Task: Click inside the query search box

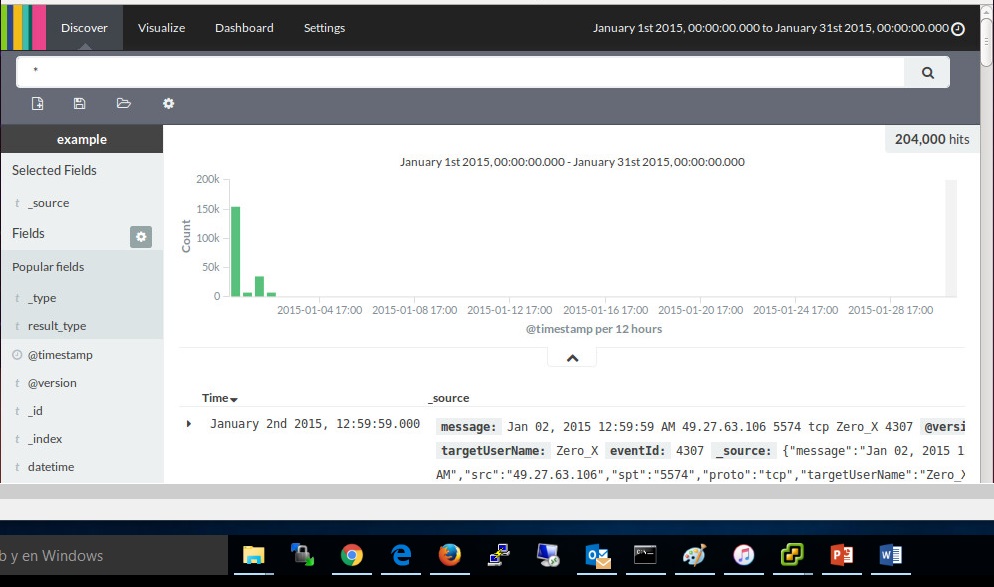Action: [460, 72]
